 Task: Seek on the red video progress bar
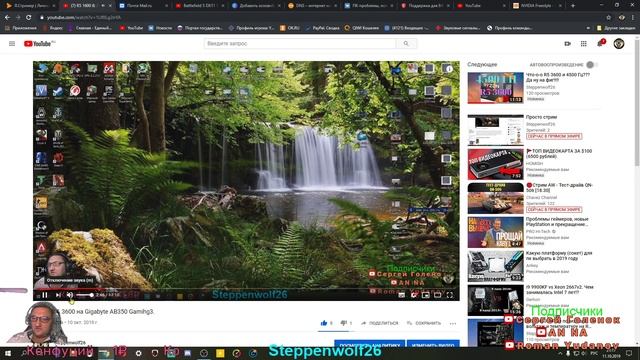246,289
